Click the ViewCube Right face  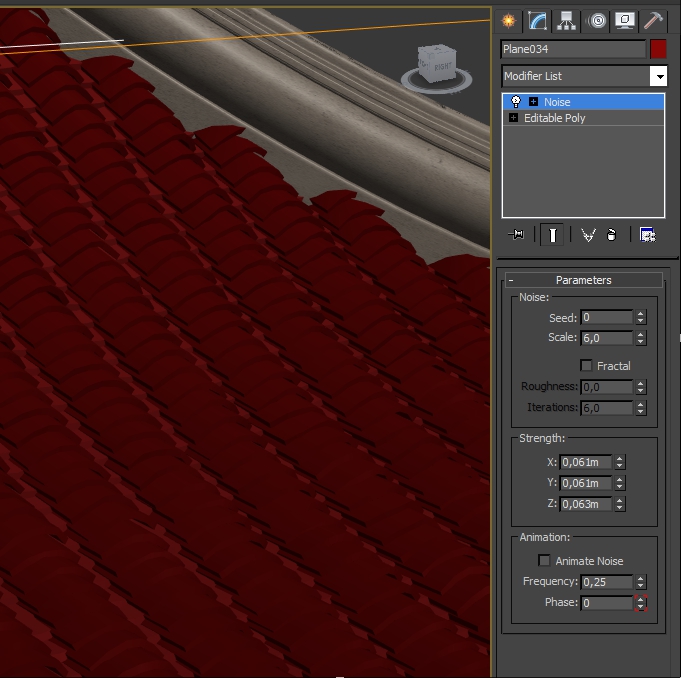pos(442,68)
